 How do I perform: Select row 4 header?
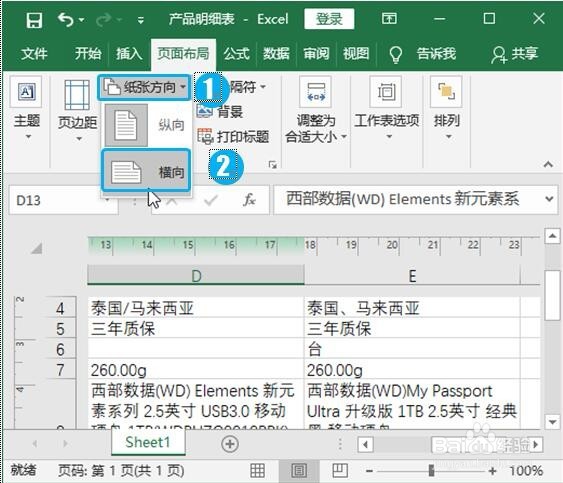point(60,308)
